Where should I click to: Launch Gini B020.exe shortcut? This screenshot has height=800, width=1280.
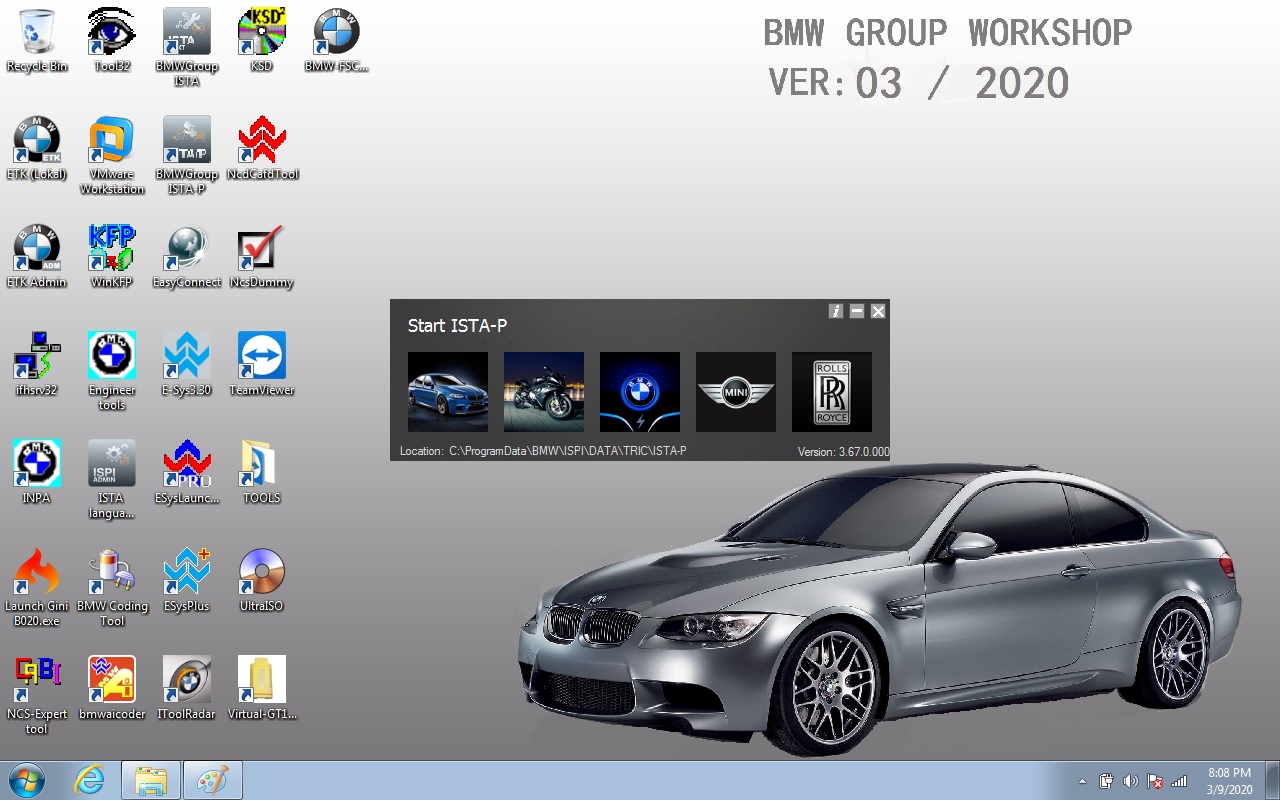(x=37, y=587)
